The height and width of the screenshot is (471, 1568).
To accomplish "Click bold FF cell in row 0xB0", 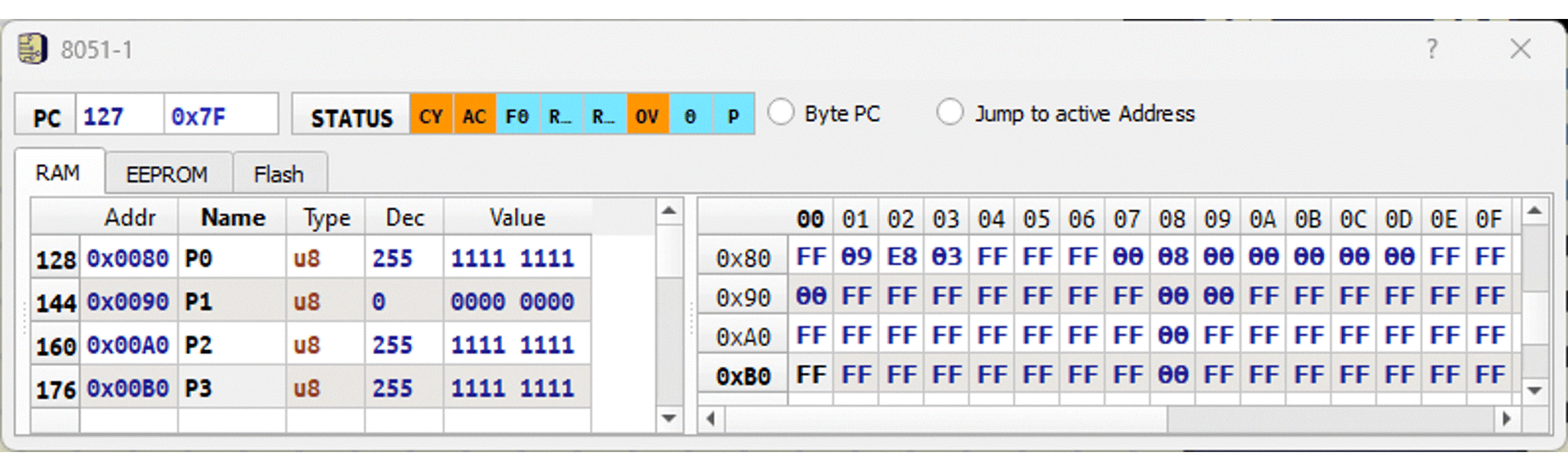I will pyautogui.click(x=810, y=374).
